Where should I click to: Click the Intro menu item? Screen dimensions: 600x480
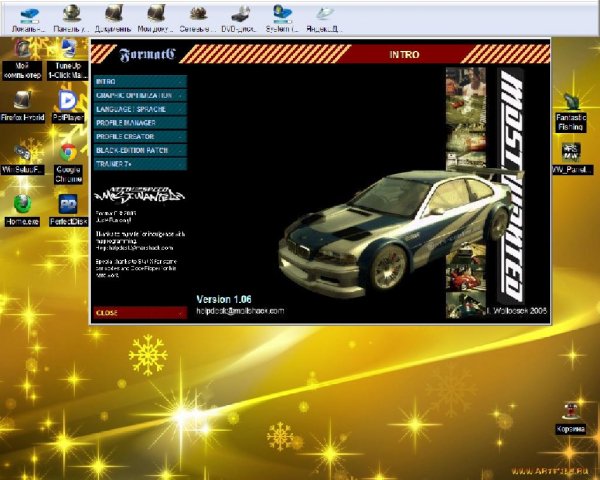click(x=139, y=81)
